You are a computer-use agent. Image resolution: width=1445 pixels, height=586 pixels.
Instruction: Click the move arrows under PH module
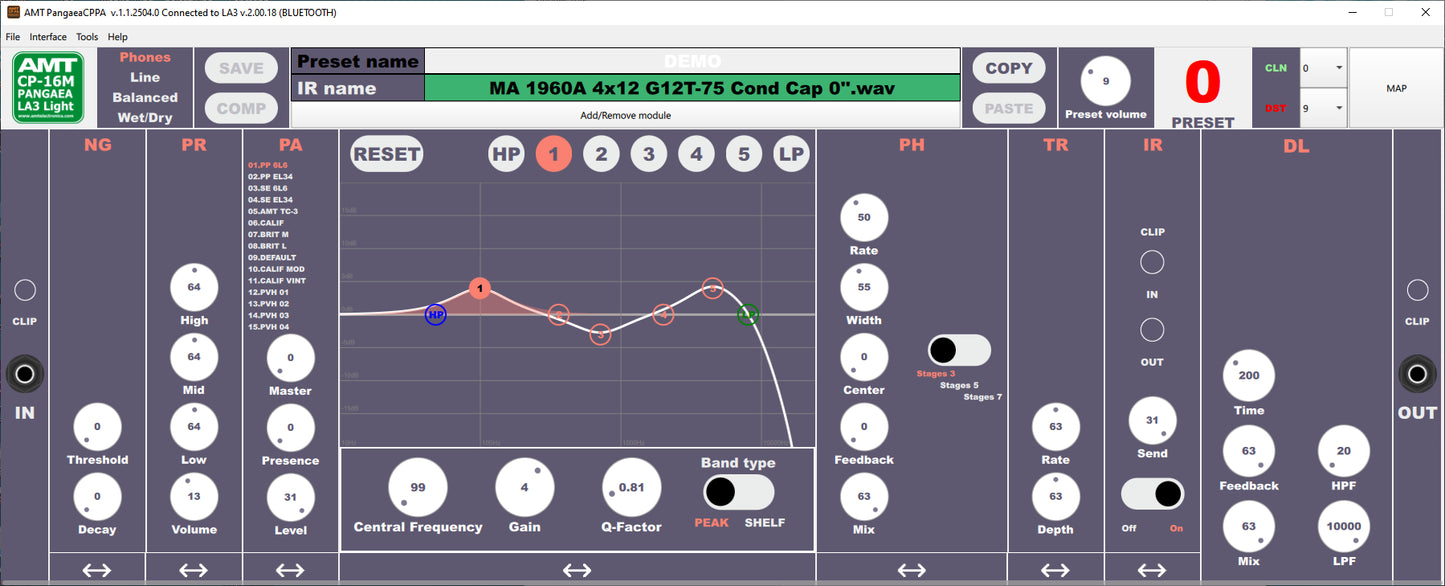click(x=911, y=570)
